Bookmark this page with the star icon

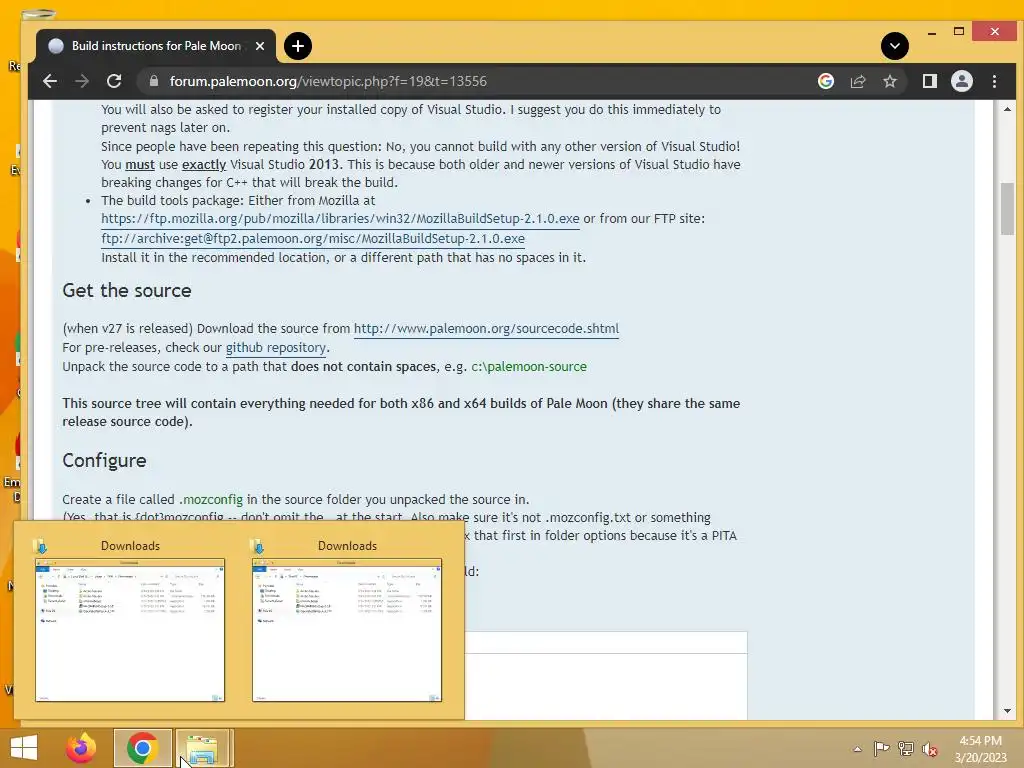pos(889,81)
